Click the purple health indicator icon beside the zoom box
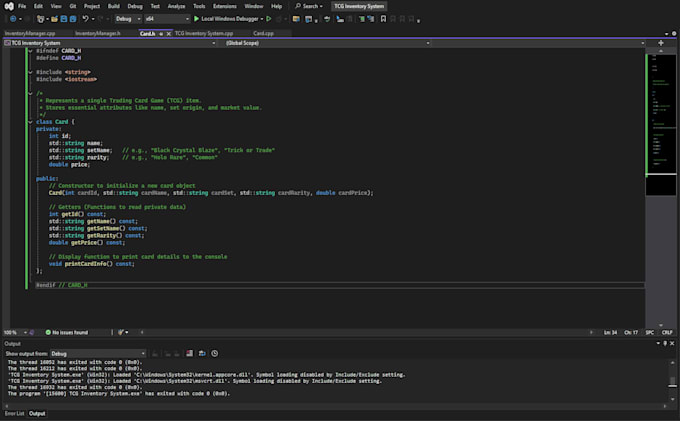This screenshot has height=421, width=680. coord(32,332)
